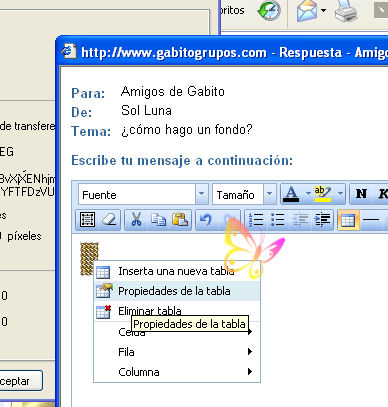This screenshot has height=407, width=388.
Task: Increase the indent with the indent icon
Action: pos(322,220)
